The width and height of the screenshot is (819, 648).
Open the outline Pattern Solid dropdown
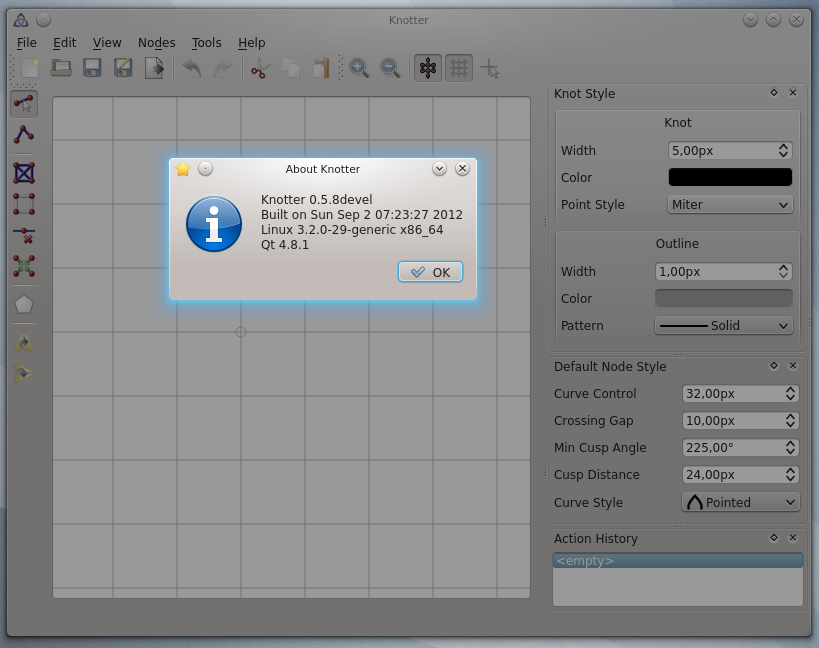(x=723, y=326)
